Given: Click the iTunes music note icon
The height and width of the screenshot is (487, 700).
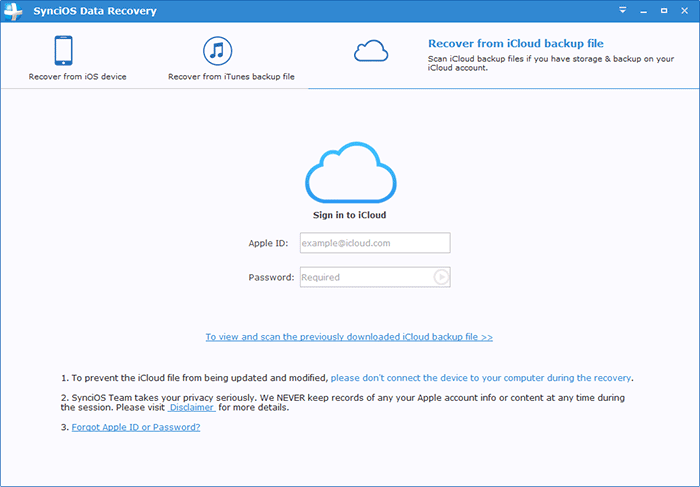Looking at the screenshot, I should click(217, 50).
